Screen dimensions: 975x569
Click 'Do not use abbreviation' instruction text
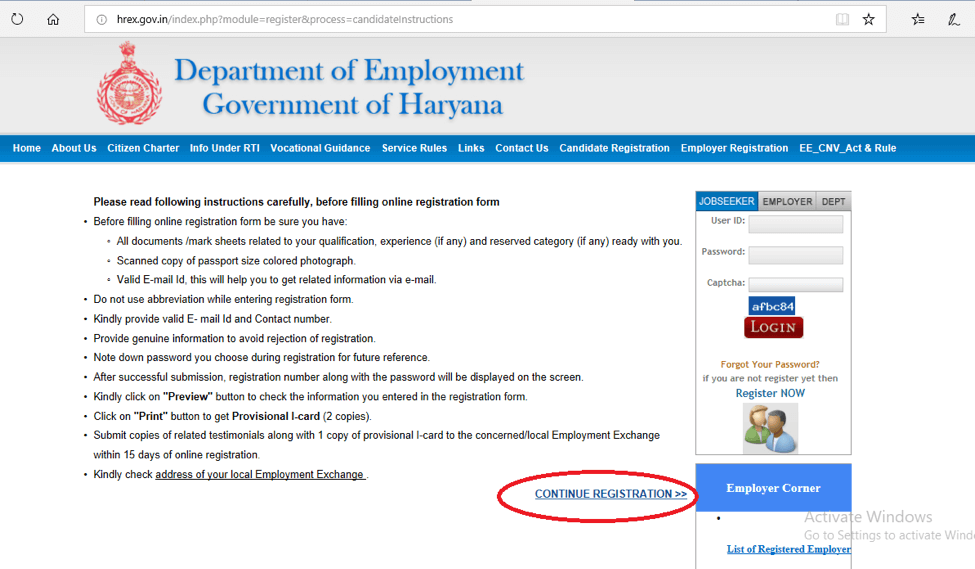(223, 299)
